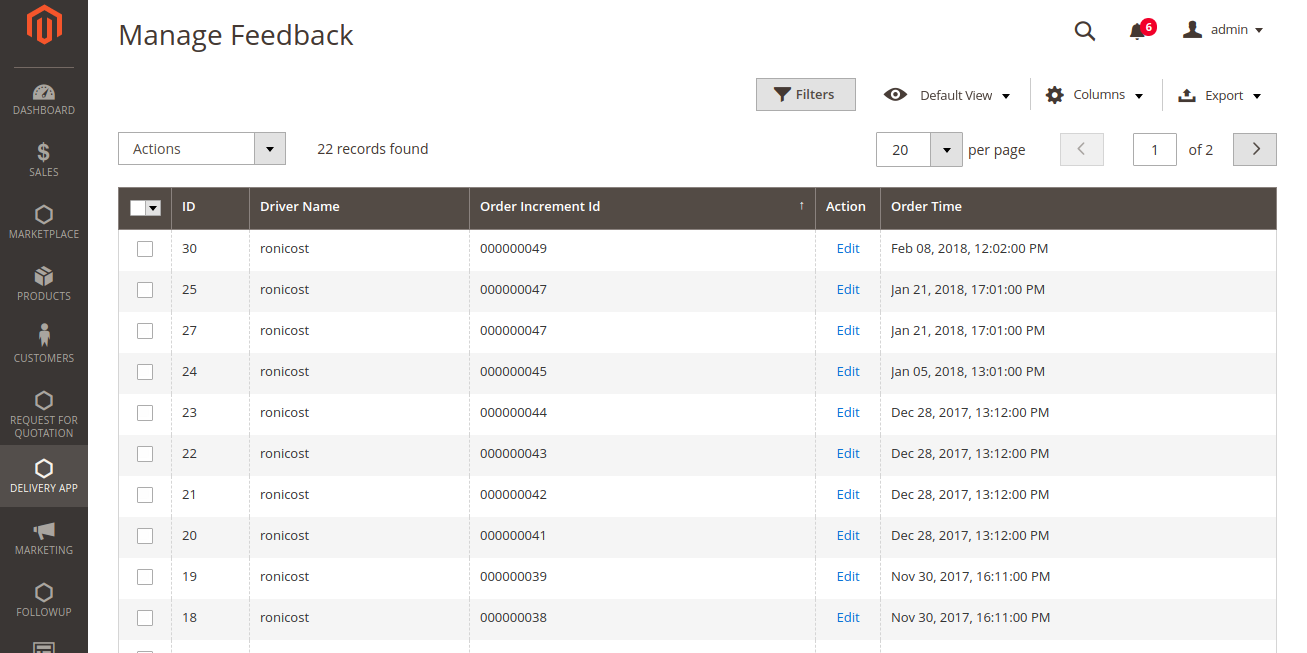Click the current page number field
1307x653 pixels.
[x=1154, y=150]
